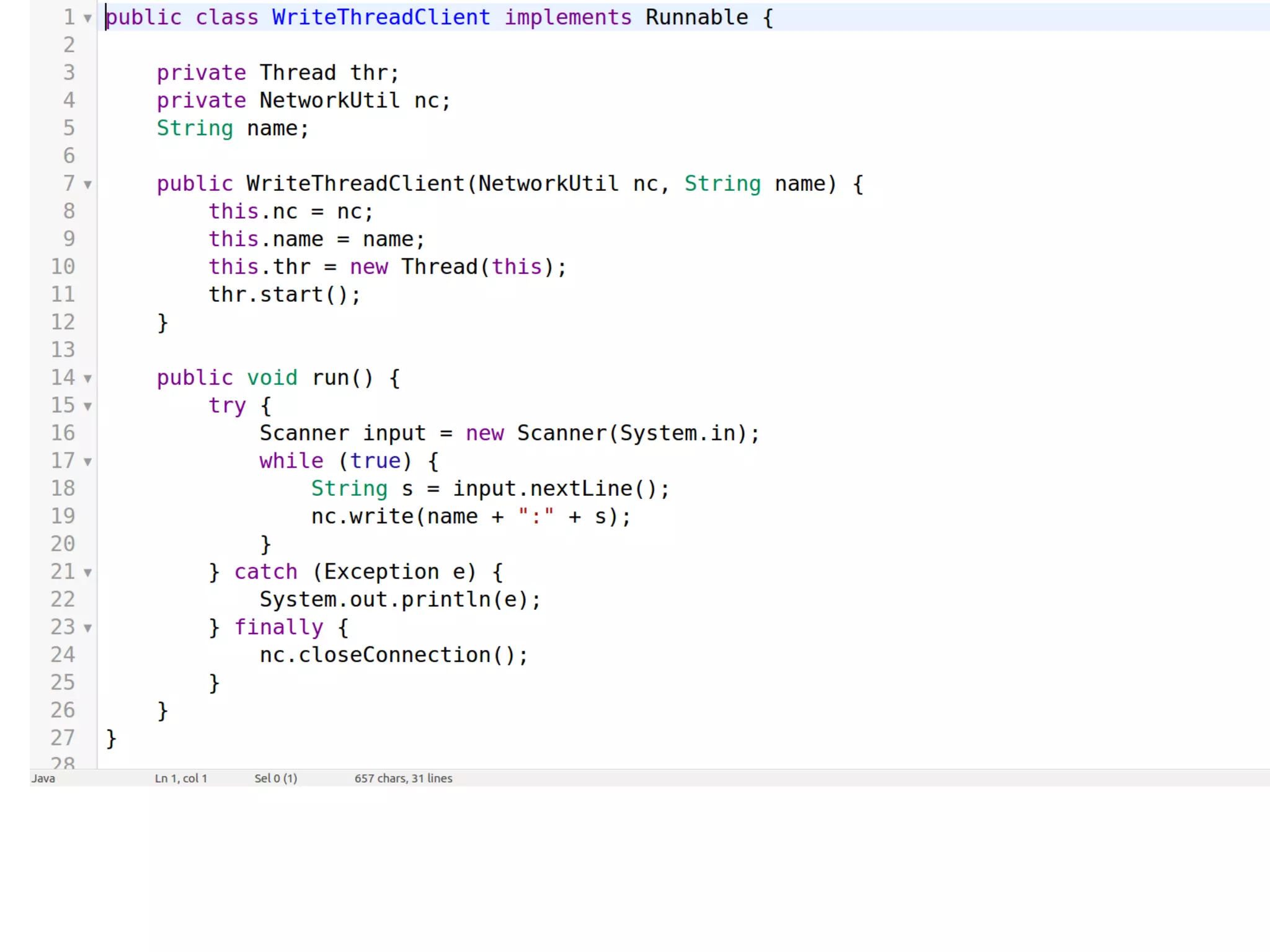
Task: Click the Sel 0 (1) status indicator
Action: (x=275, y=778)
